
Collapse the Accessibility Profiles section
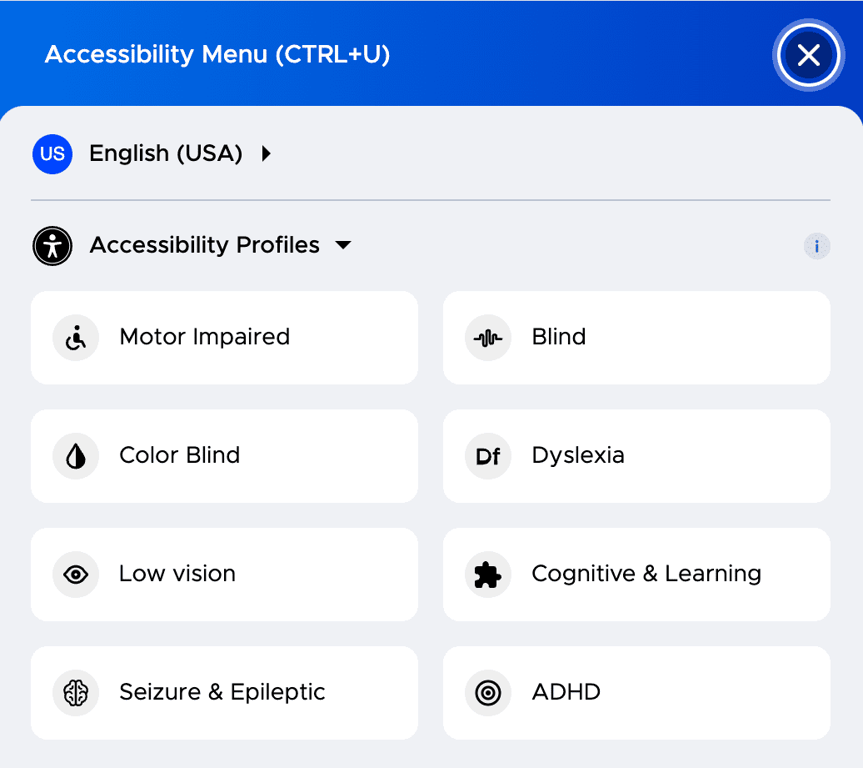click(x=343, y=246)
